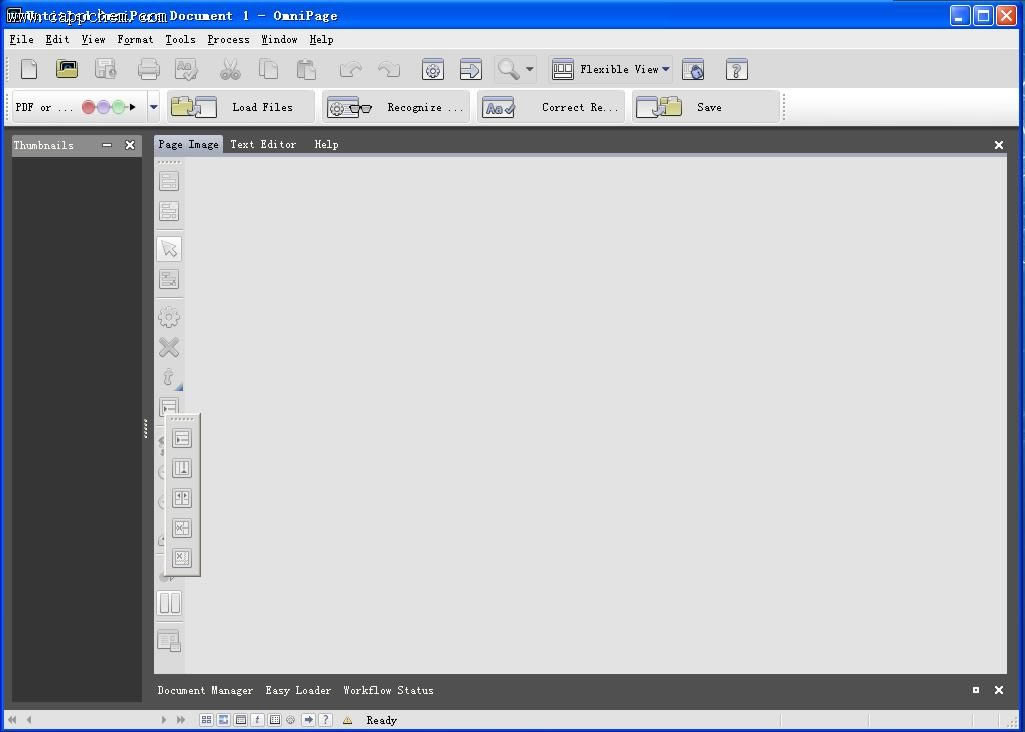Open the Process menu
This screenshot has height=732, width=1025.
228,40
